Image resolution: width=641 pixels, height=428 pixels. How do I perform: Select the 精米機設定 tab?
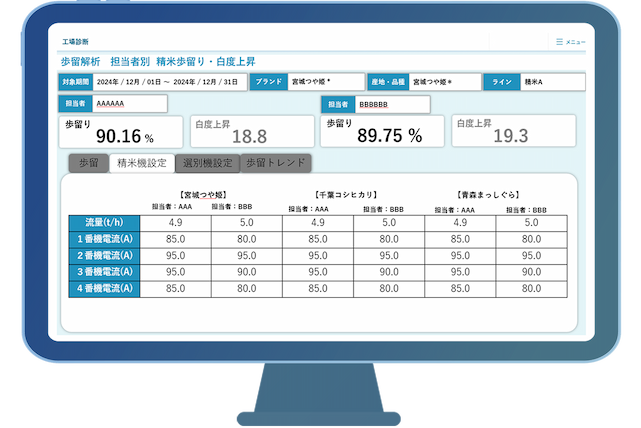point(142,163)
